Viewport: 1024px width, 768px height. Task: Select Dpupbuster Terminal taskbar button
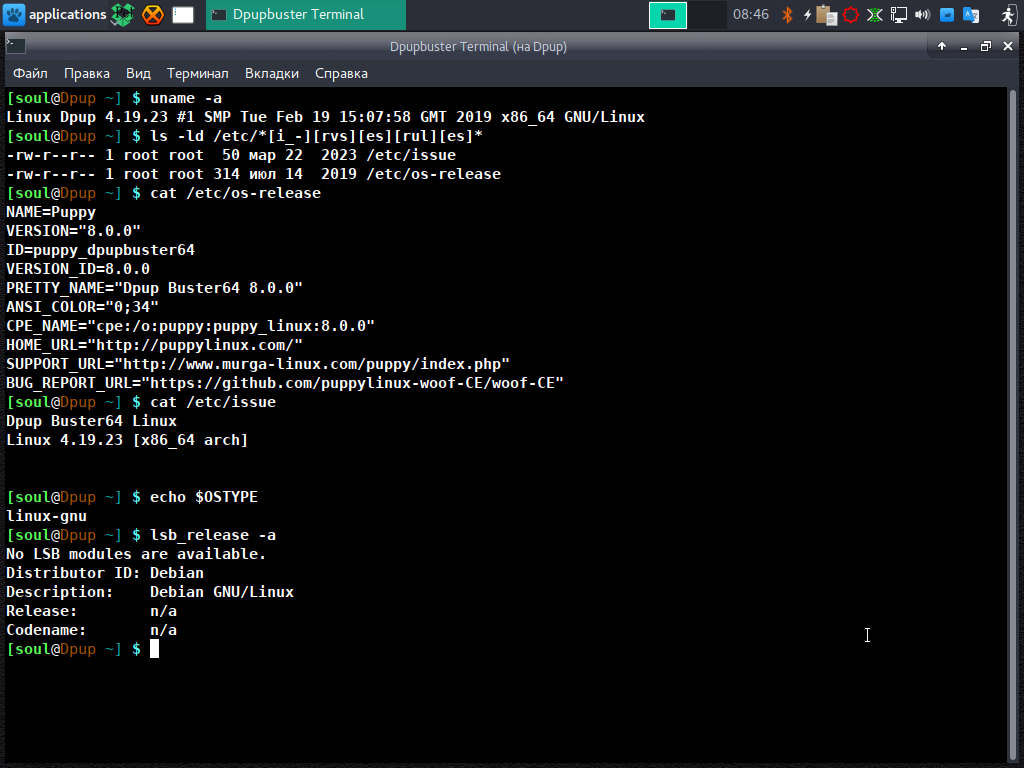(x=306, y=14)
